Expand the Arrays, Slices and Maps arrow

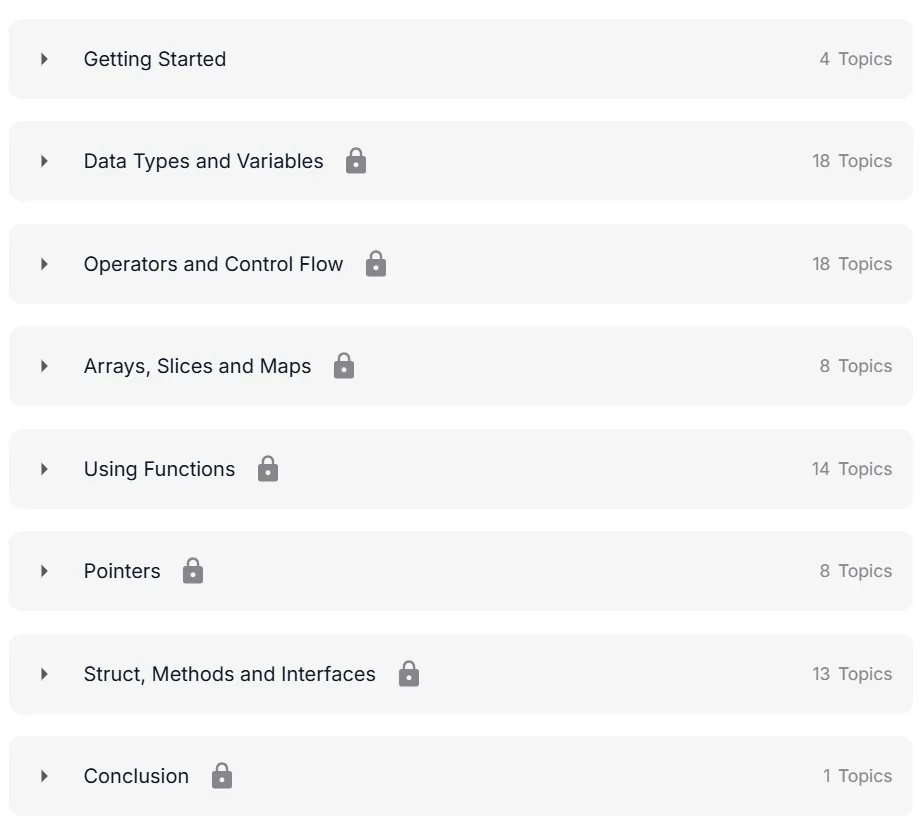coord(44,366)
